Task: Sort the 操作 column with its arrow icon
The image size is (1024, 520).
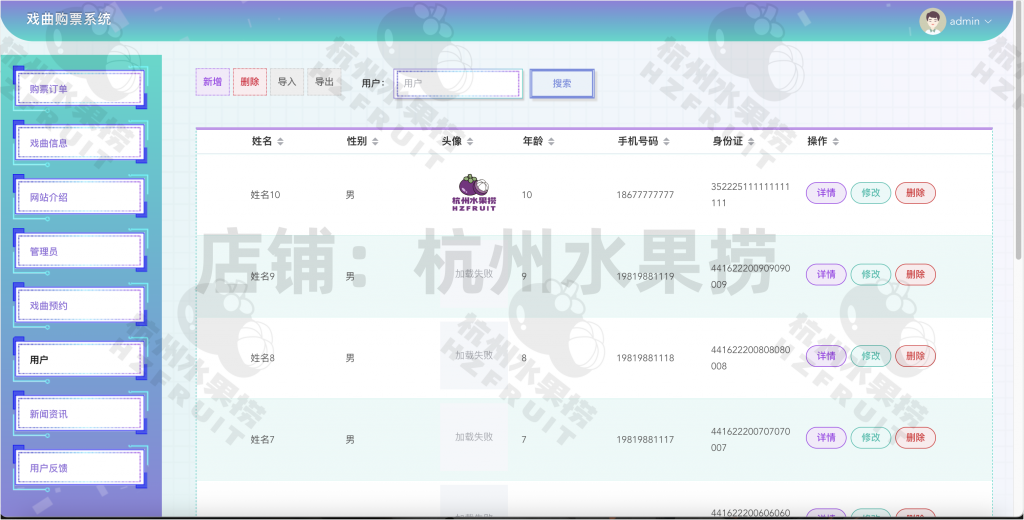Action: click(835, 141)
